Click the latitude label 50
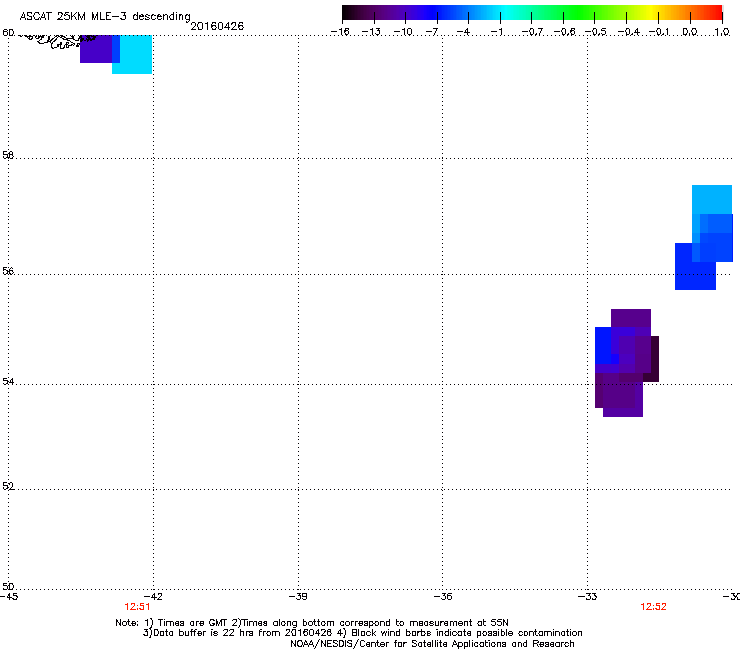This screenshot has height=650, width=740. pos(8,586)
